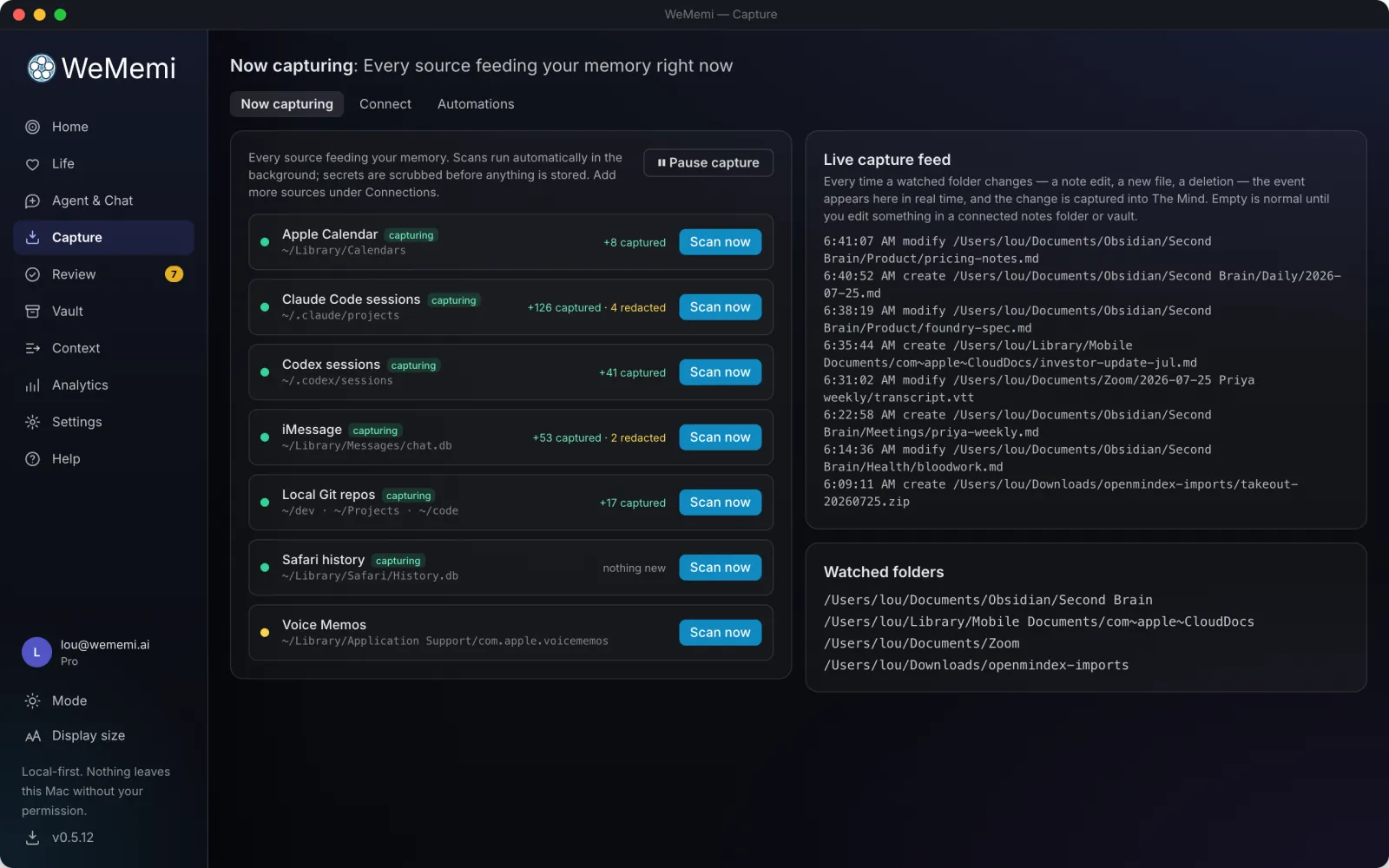Image resolution: width=1389 pixels, height=868 pixels.
Task: Click the 6:09:11 AM create feed entry
Action: point(1061,493)
